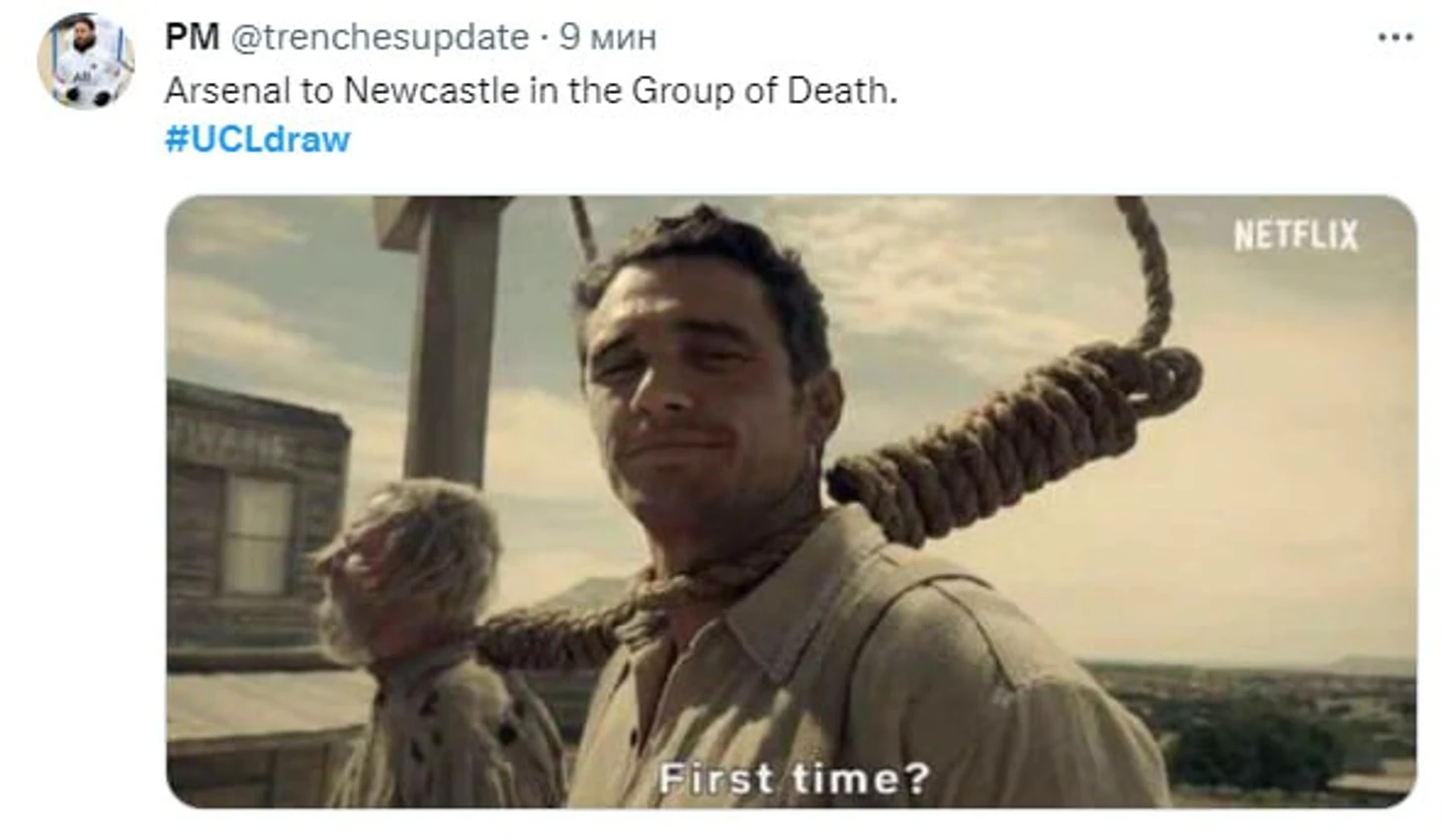The image size is (1443, 840).
Task: Open the PM profile avatar picture
Action: point(85,61)
